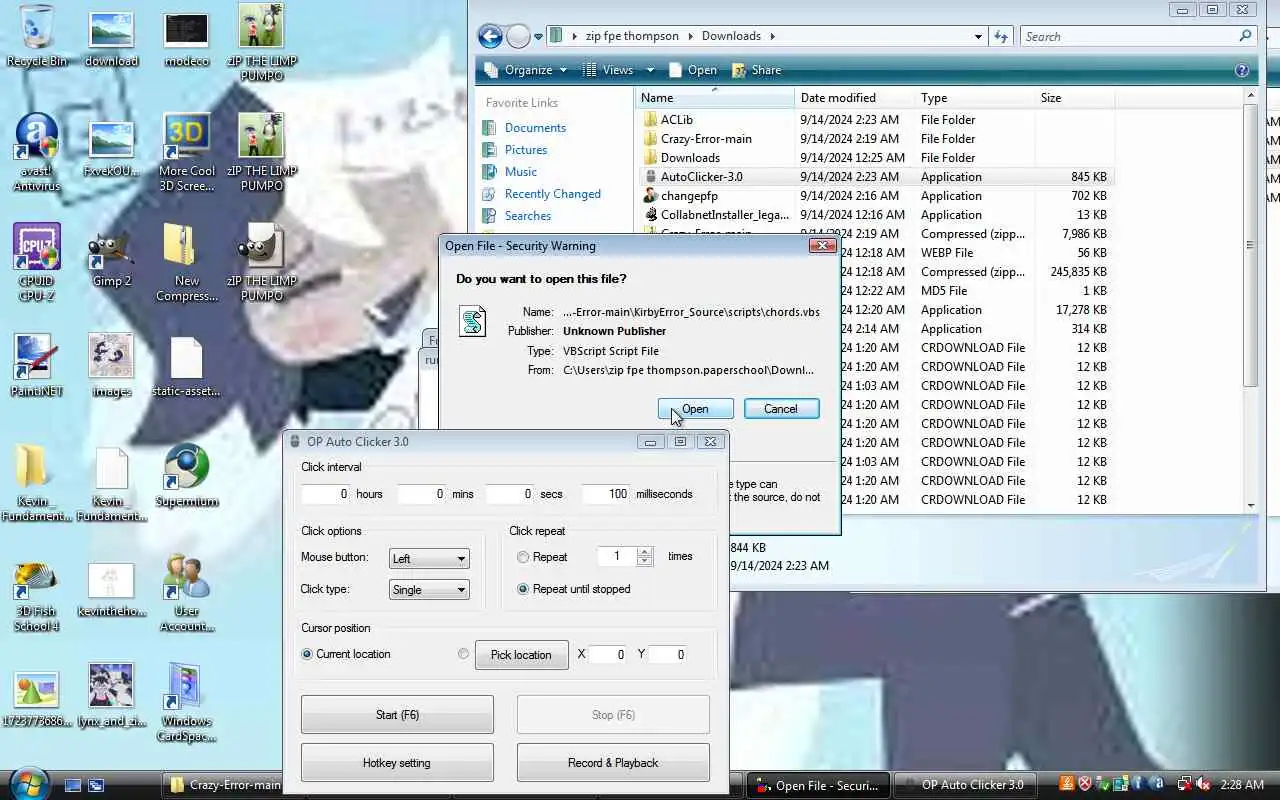Click the avast tray icon
1280x800 pixels.
pos(1158,785)
